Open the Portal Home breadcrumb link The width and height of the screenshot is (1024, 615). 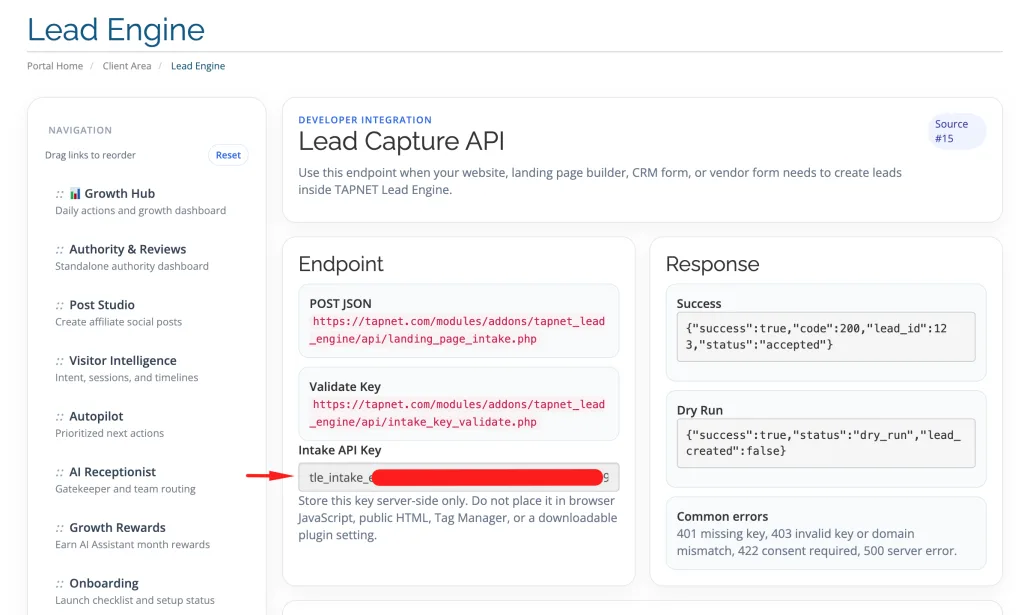point(55,66)
